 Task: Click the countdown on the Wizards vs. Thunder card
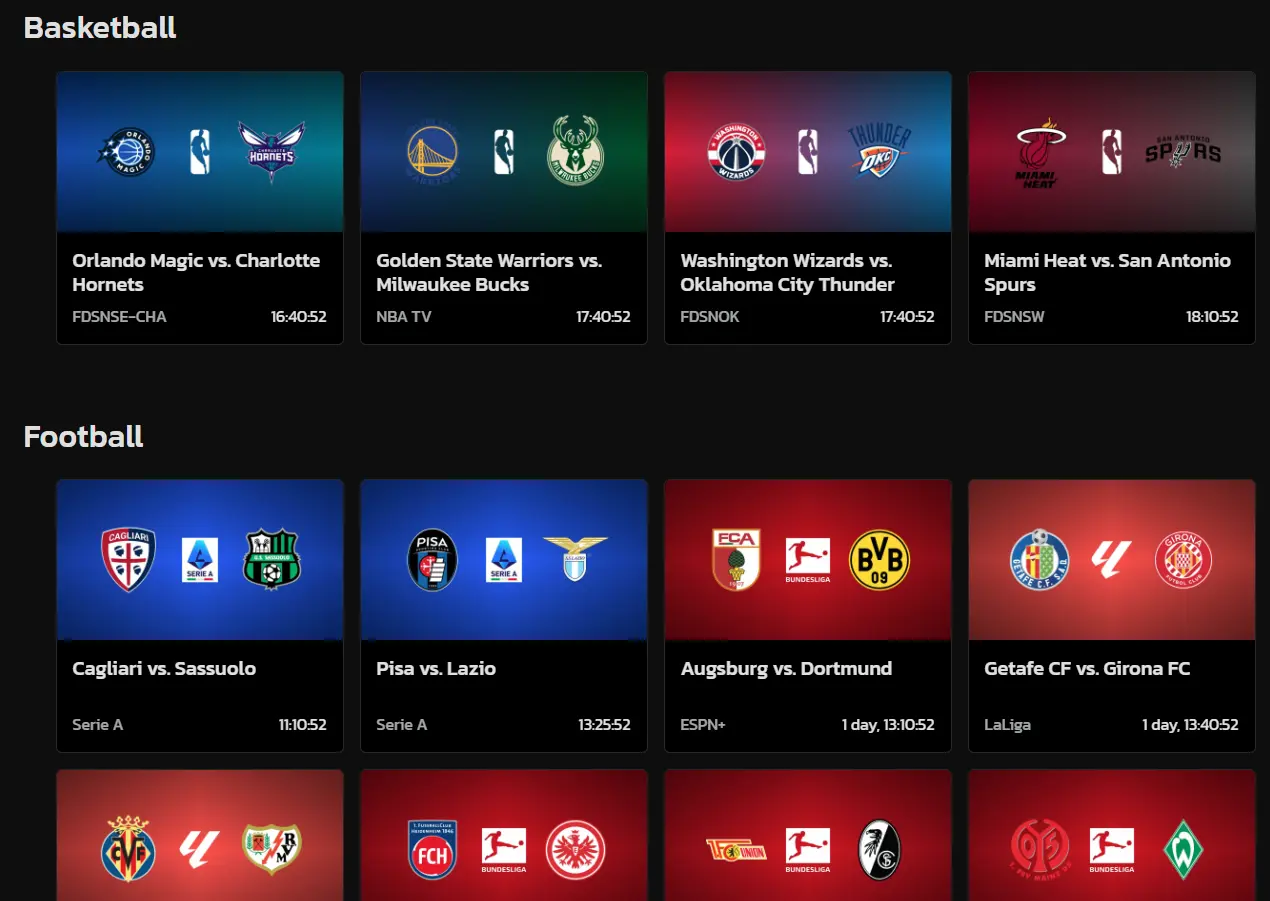tap(907, 317)
